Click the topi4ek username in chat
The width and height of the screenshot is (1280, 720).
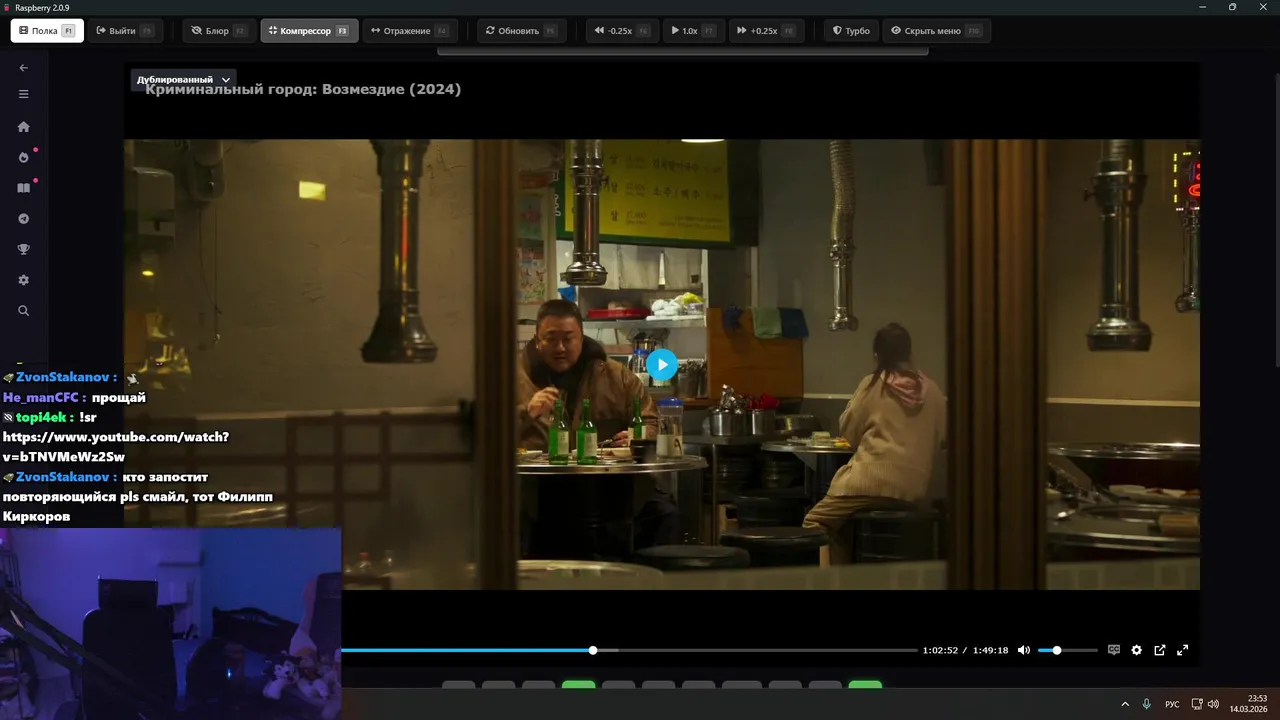(x=41, y=417)
